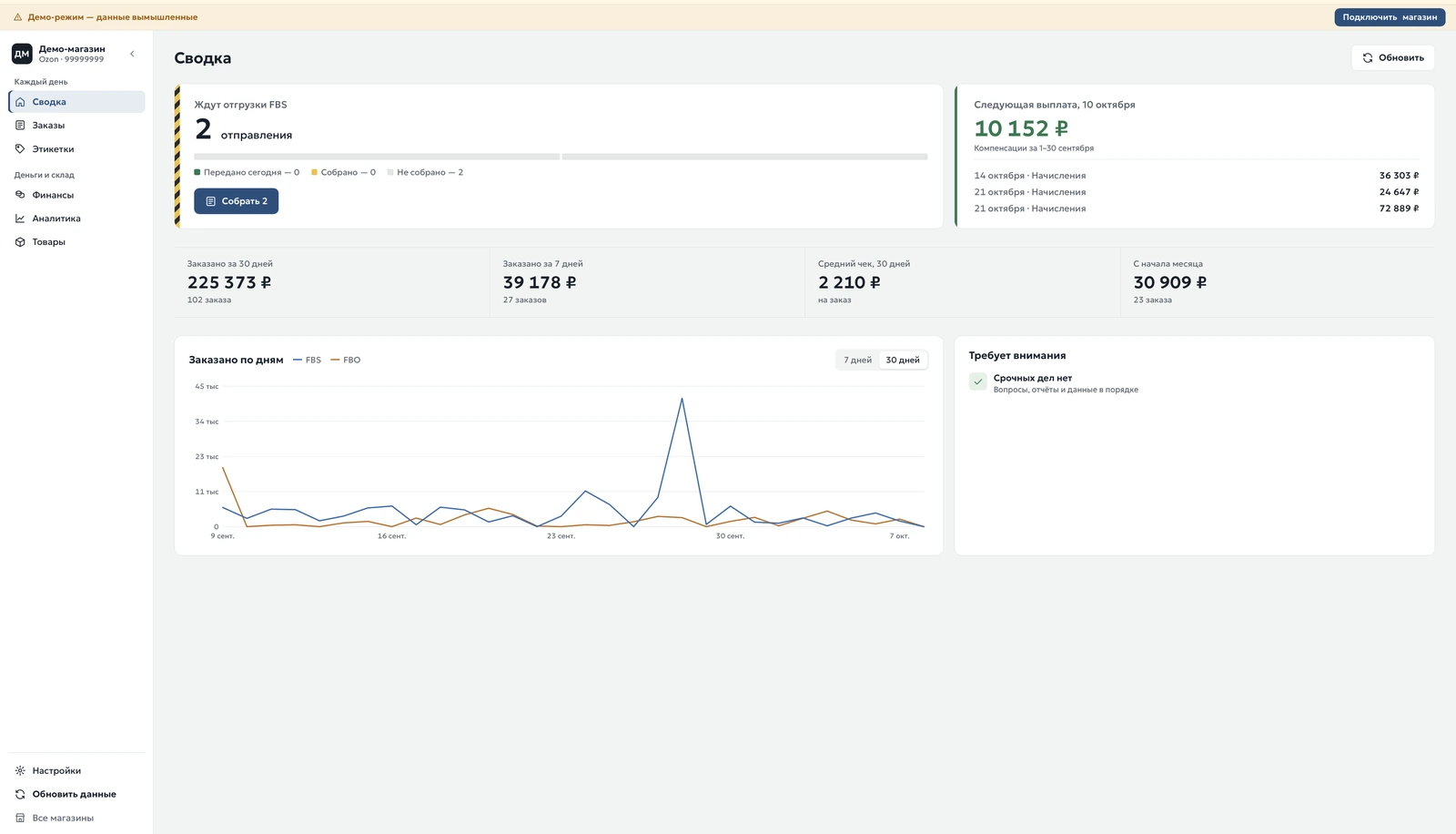Collapse the sidebar with the chevron

point(133,54)
